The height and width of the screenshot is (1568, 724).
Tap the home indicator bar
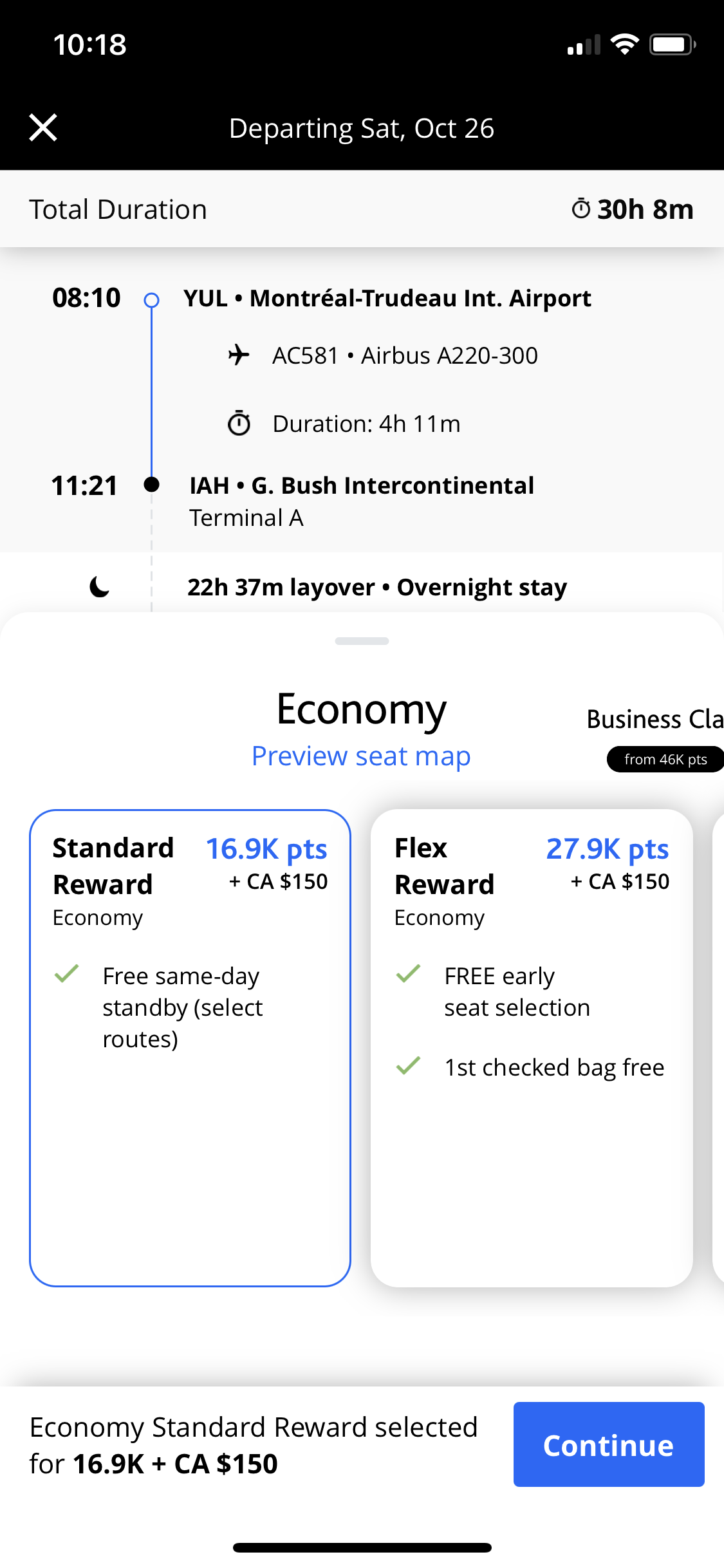pos(362,1547)
